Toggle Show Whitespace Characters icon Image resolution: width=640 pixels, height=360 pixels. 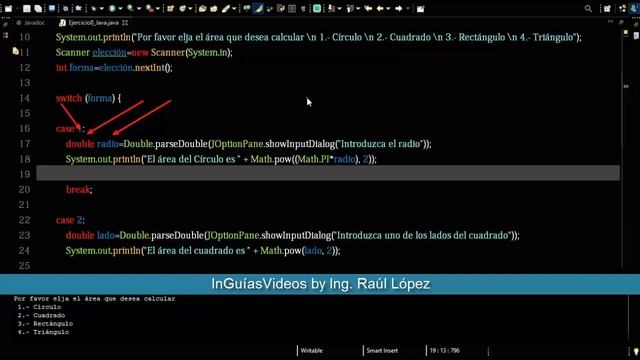click(303, 8)
